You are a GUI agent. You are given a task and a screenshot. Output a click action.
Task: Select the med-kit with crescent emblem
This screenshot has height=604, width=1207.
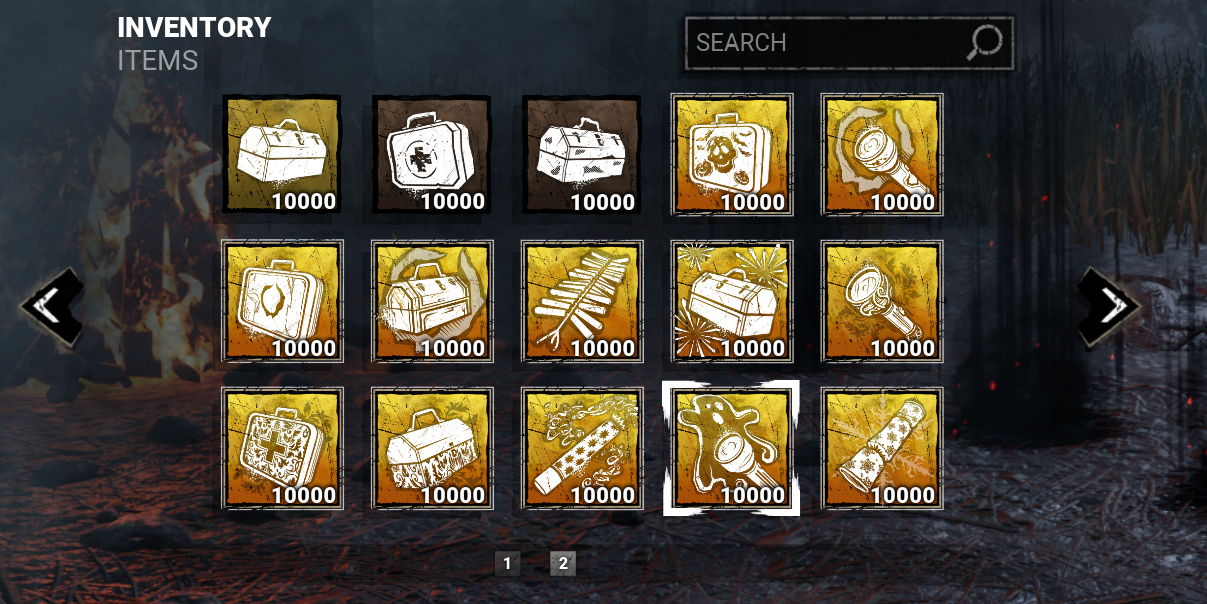[281, 301]
